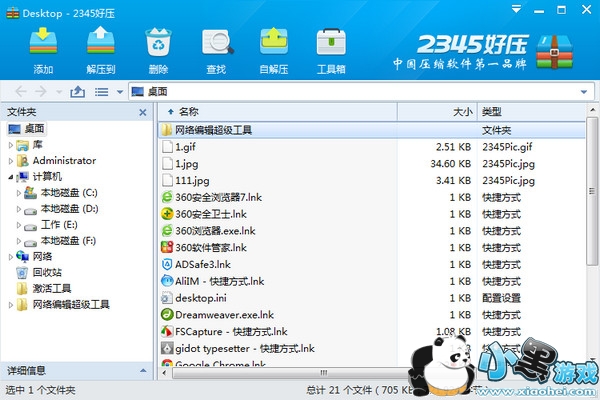Select the ADSafe3.lnk file name
Viewport: 600px width, 400px height.
click(x=203, y=264)
